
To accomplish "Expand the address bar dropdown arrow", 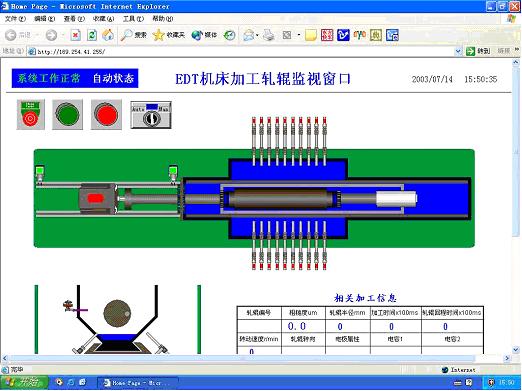I will [x=458, y=51].
